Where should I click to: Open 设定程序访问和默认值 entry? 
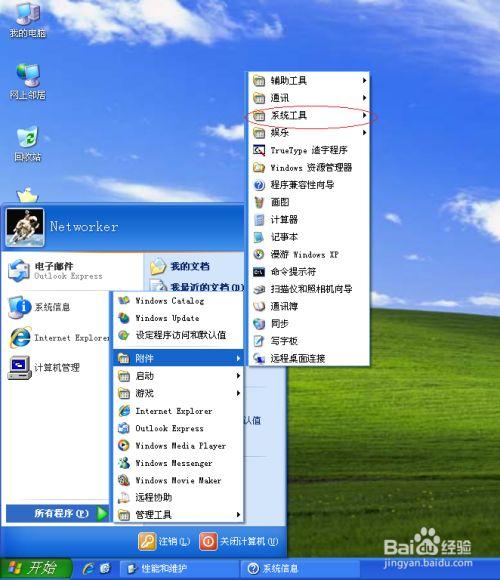(178, 335)
